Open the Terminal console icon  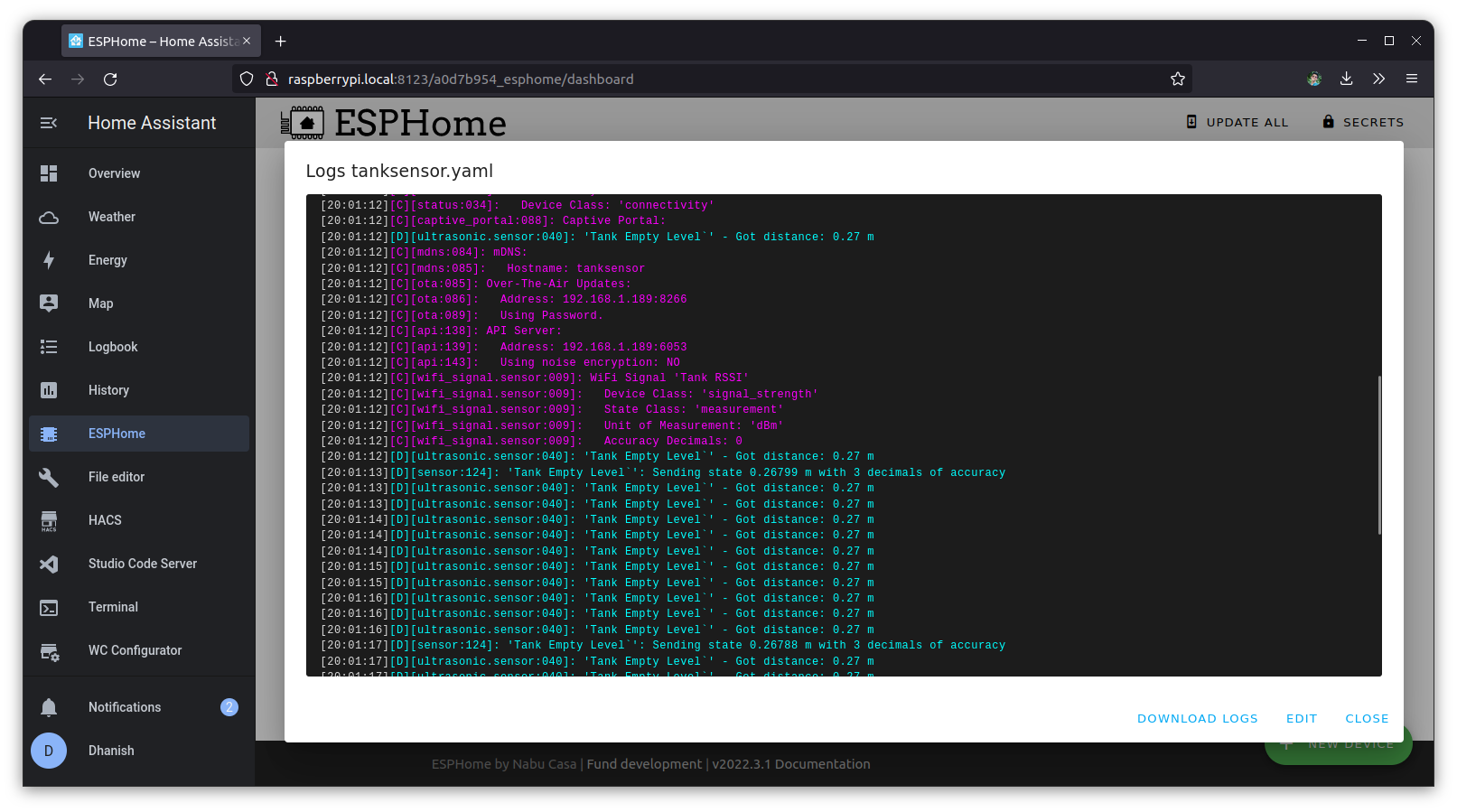point(49,607)
